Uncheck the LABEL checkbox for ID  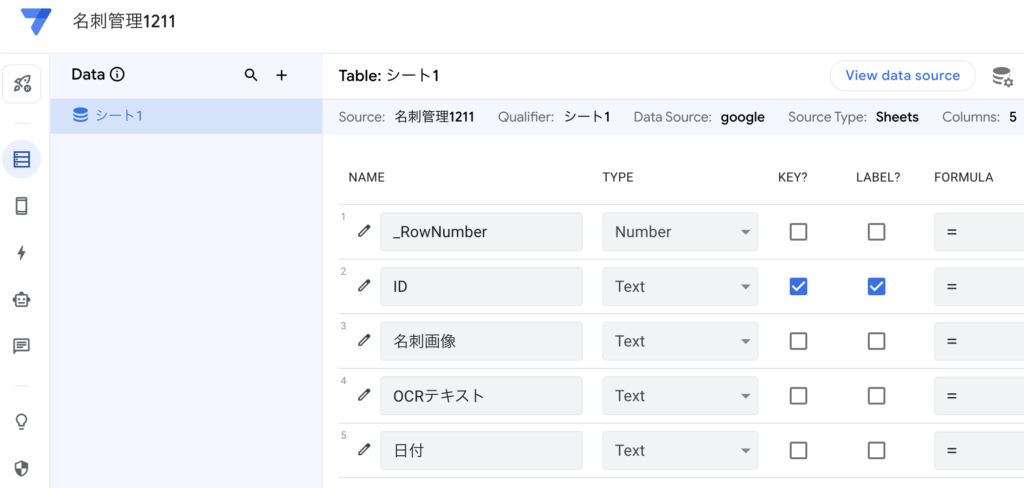pyautogui.click(x=876, y=286)
